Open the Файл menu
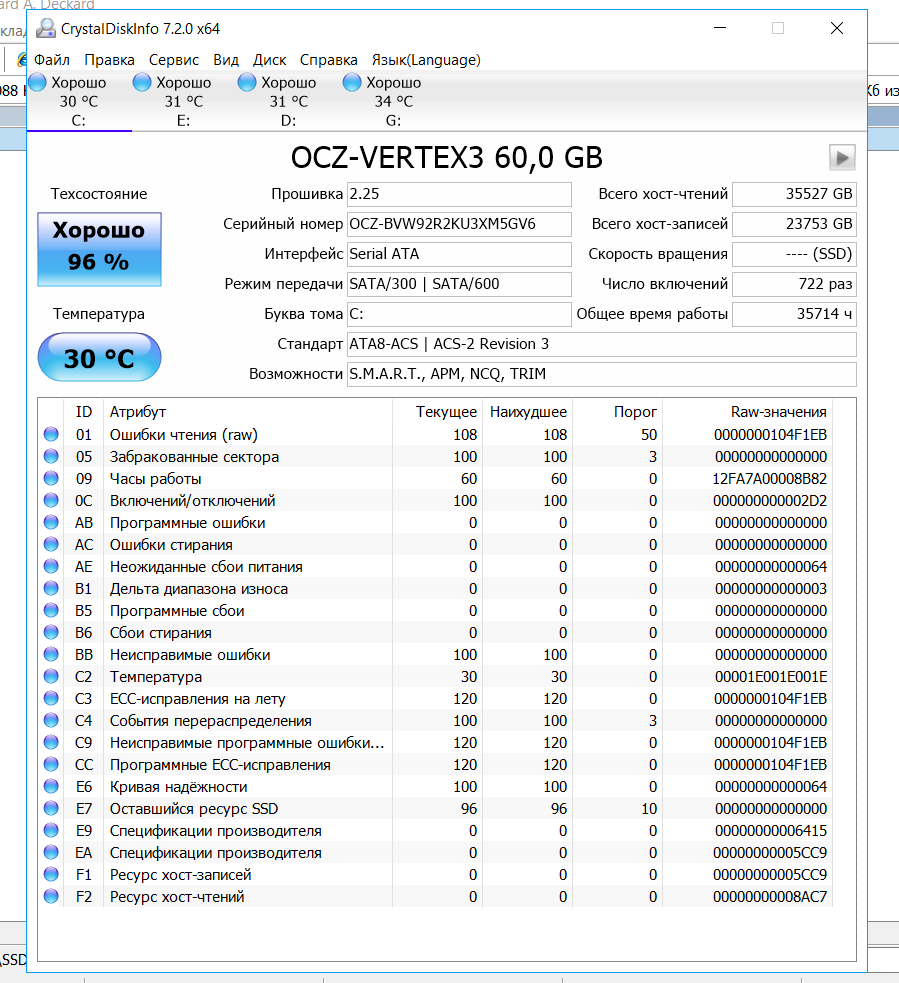The height and width of the screenshot is (983, 899). pos(51,60)
